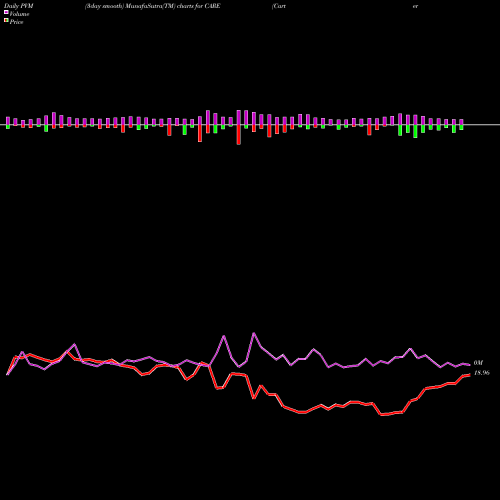This screenshot has width=500, height=500.
Task: Click the red-green Price legend swatch
Action: pyautogui.click(x=6, y=21)
